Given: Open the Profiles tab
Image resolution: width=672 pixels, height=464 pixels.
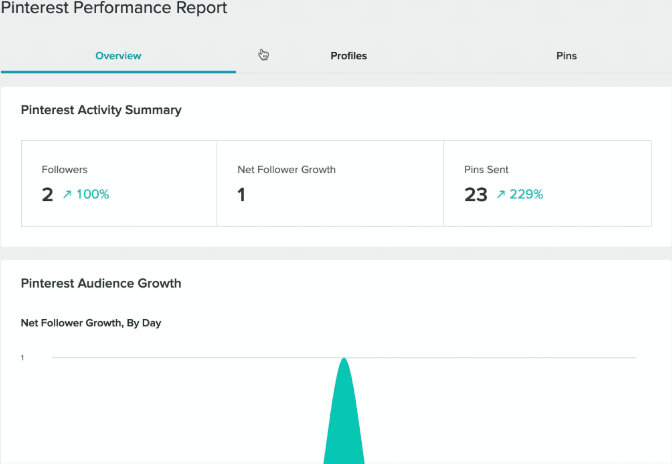Looking at the screenshot, I should [348, 56].
